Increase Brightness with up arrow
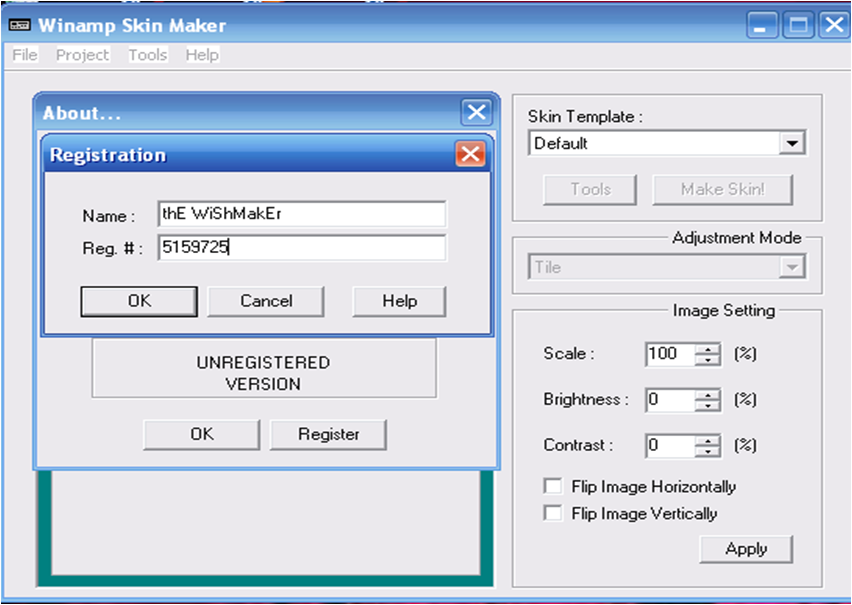852x605 pixels. tap(708, 394)
